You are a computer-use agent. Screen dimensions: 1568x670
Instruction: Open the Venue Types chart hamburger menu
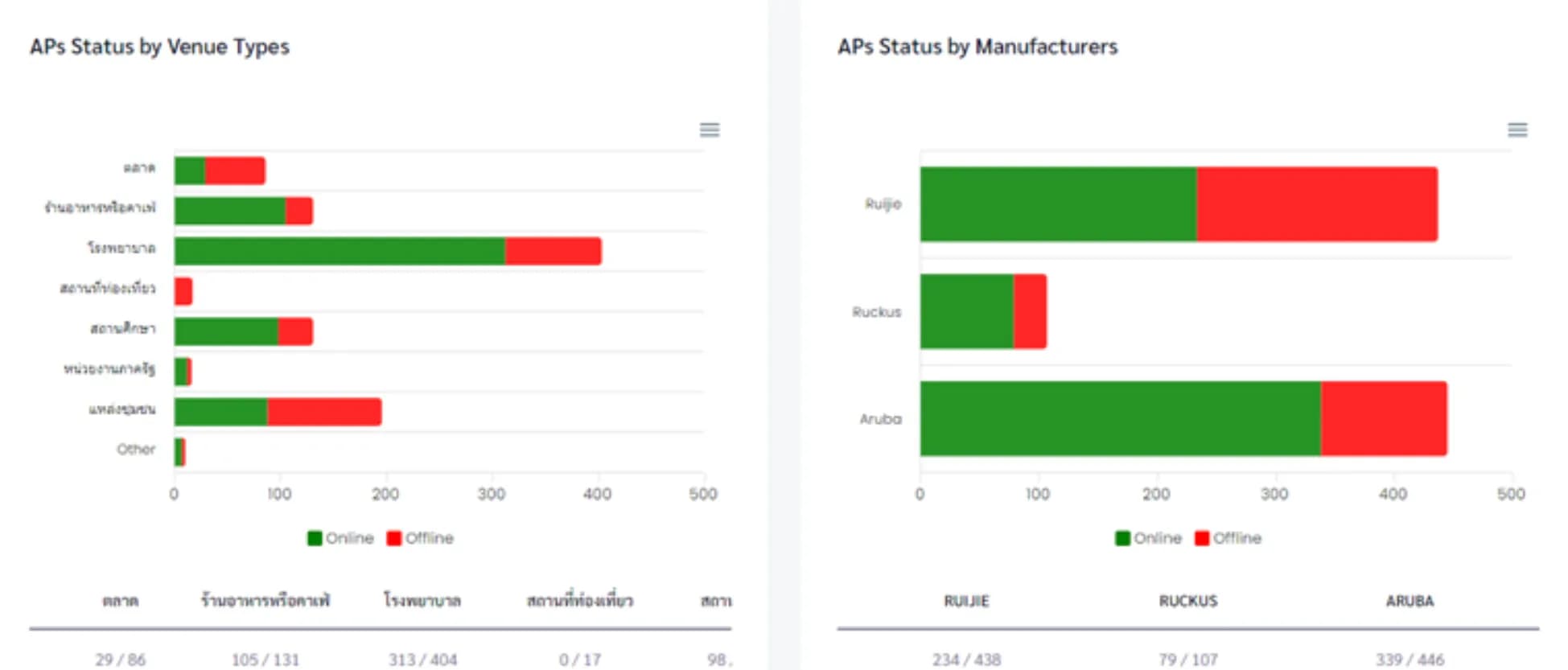click(709, 129)
